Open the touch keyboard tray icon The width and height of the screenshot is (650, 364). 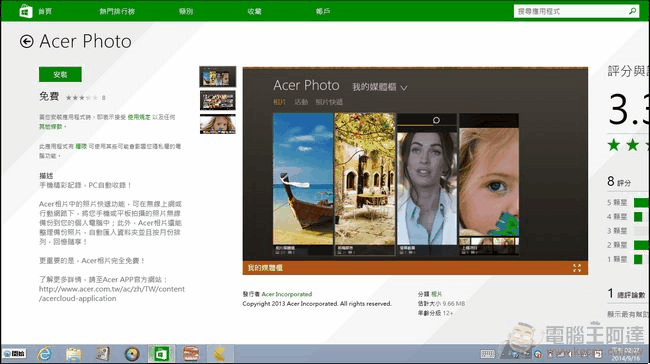(x=488, y=354)
